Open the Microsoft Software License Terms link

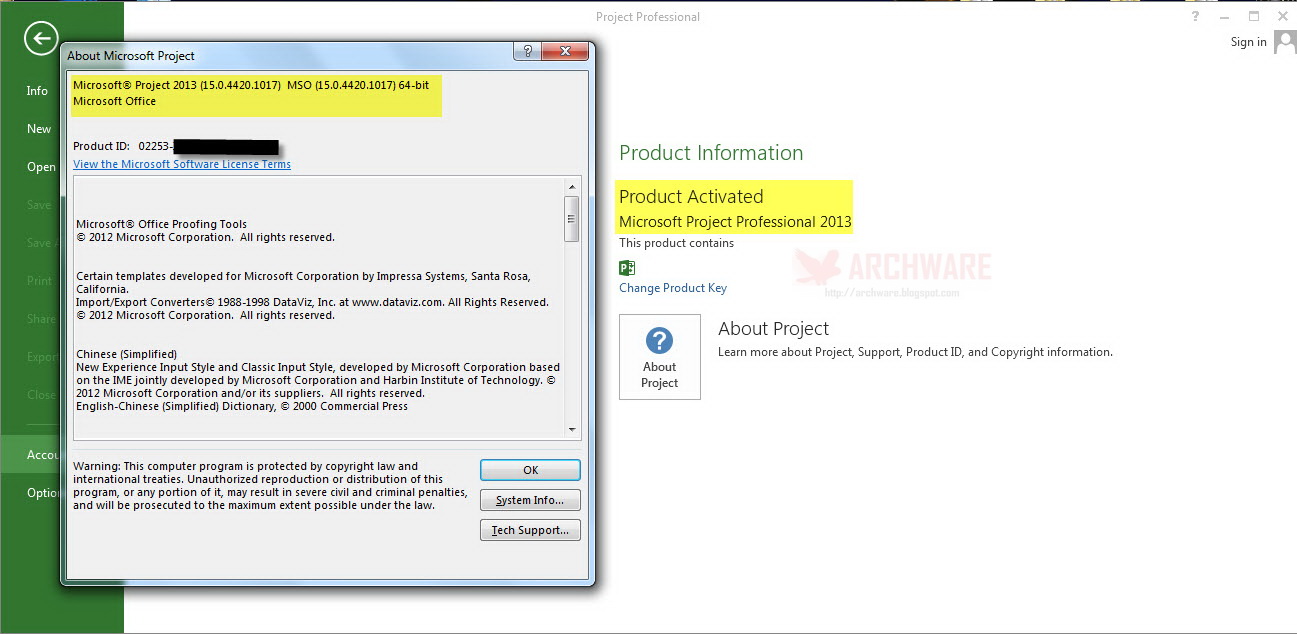[182, 163]
